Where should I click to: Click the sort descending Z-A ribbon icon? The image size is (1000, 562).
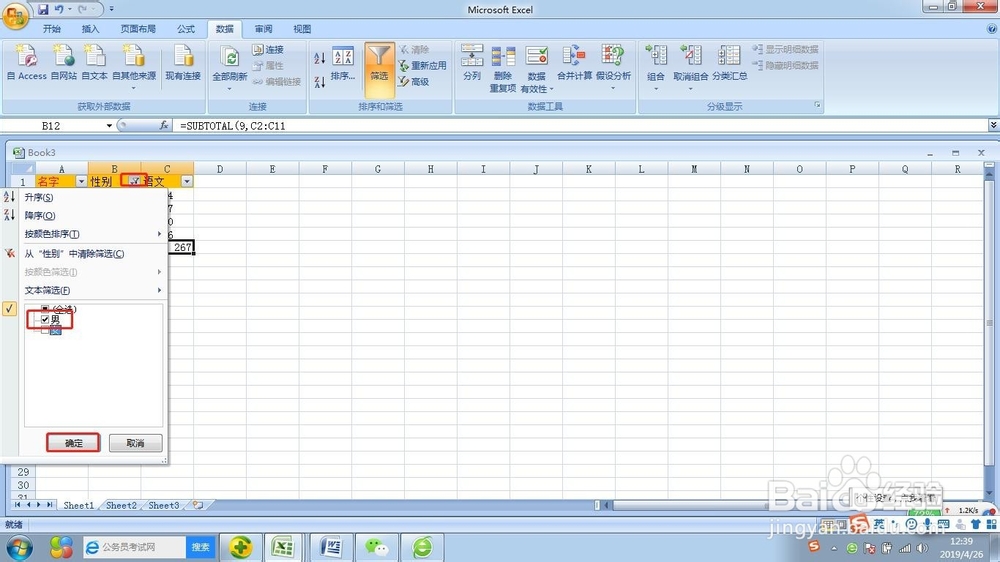pos(320,82)
